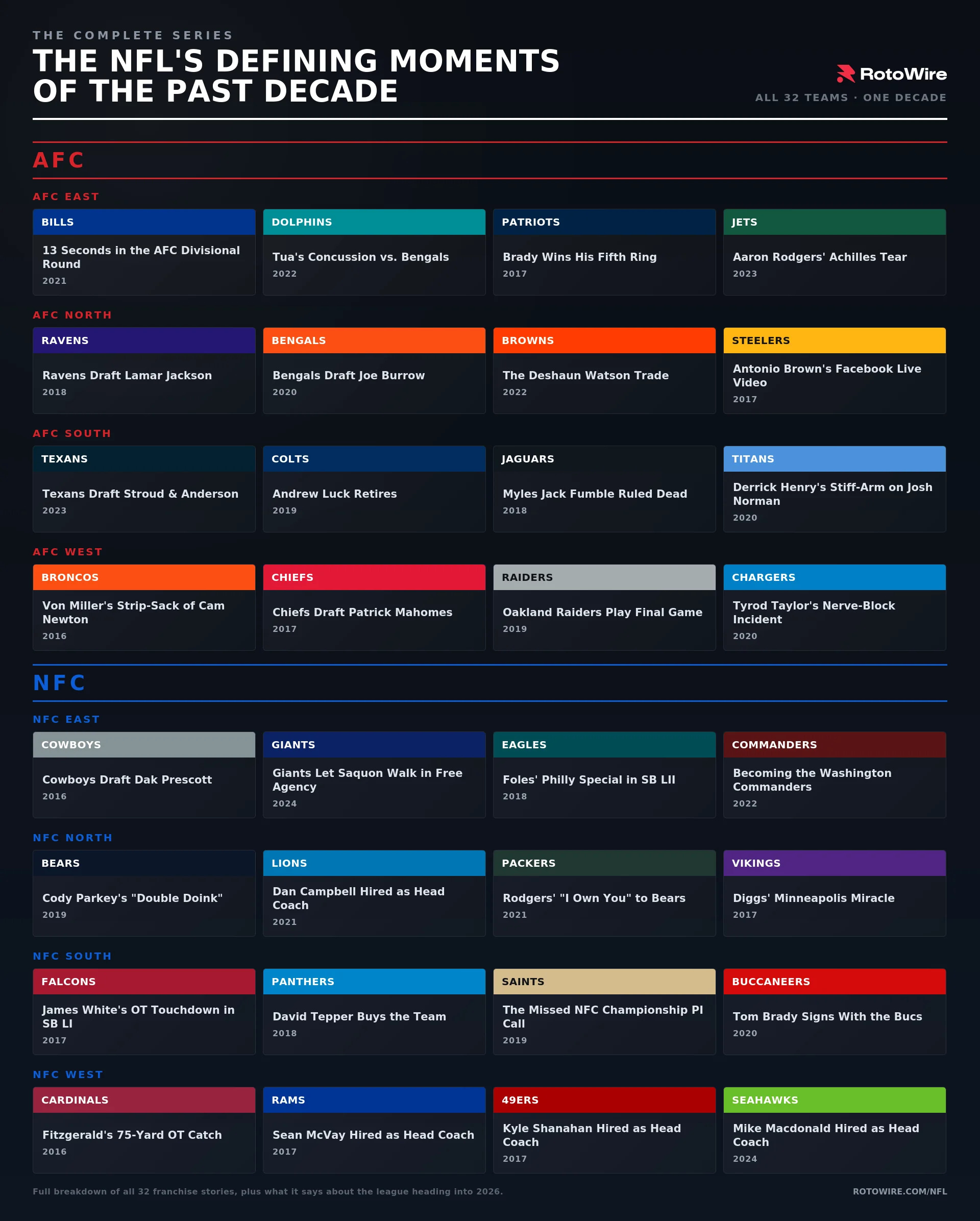Select 'Tom Brady Signs With the Bucs'
The height and width of the screenshot is (1221, 980).
(828, 1016)
